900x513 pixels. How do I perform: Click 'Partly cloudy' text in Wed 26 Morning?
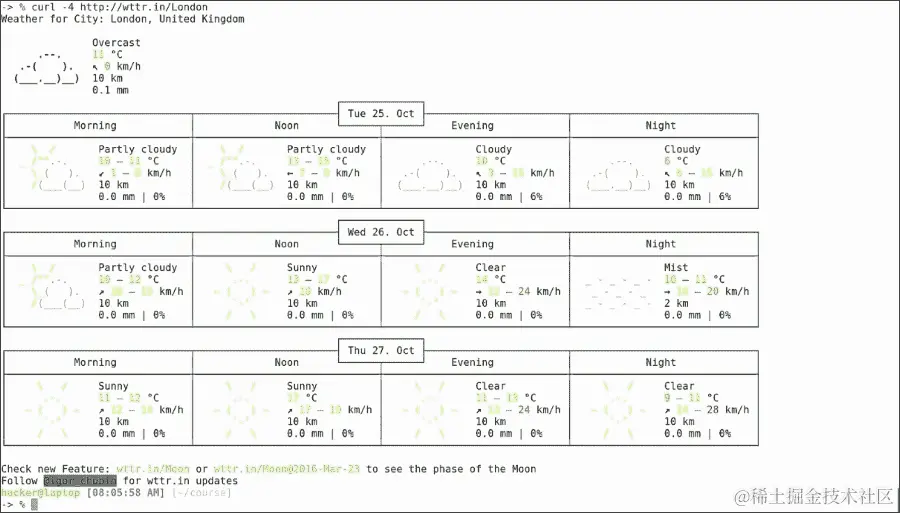click(x=138, y=267)
